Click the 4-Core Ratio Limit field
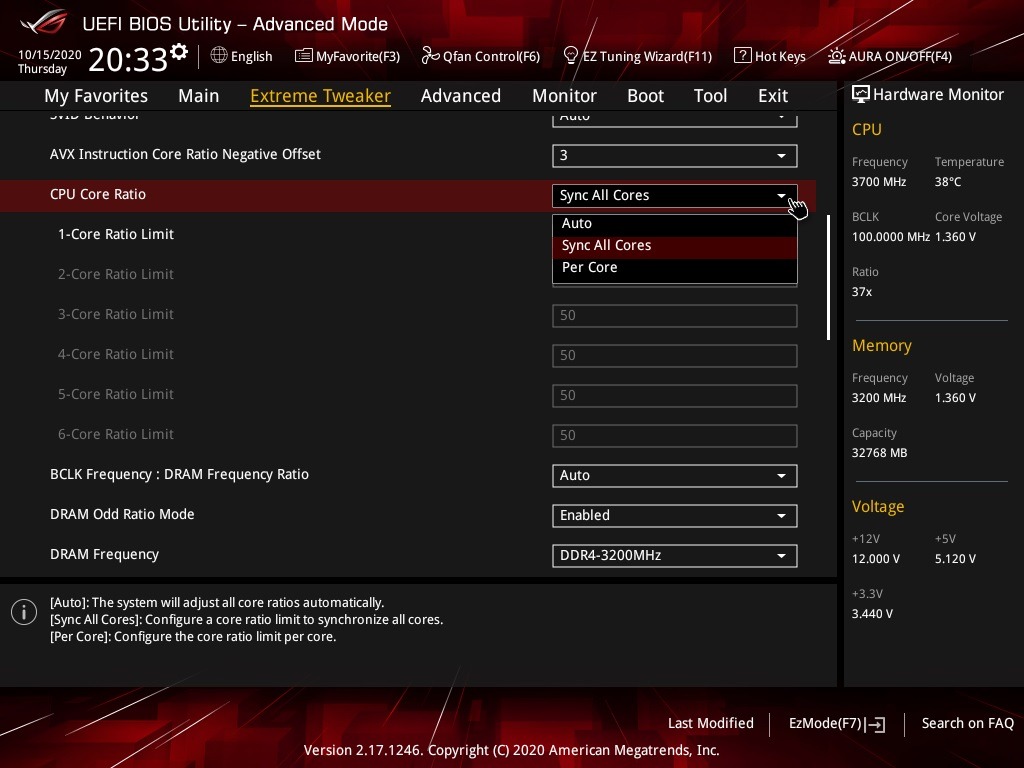The image size is (1024, 768). (675, 355)
